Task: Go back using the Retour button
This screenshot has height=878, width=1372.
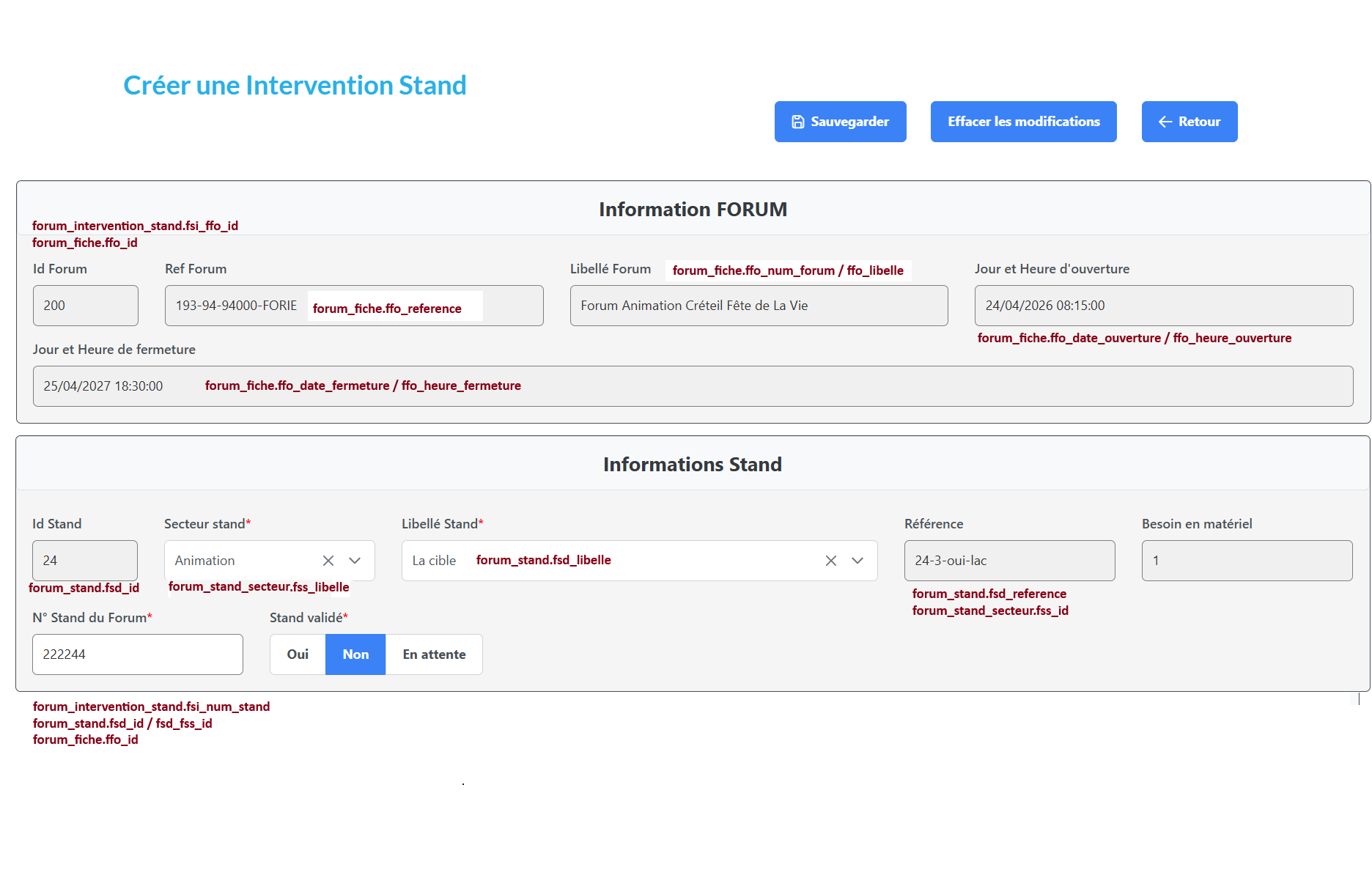Action: click(x=1189, y=122)
